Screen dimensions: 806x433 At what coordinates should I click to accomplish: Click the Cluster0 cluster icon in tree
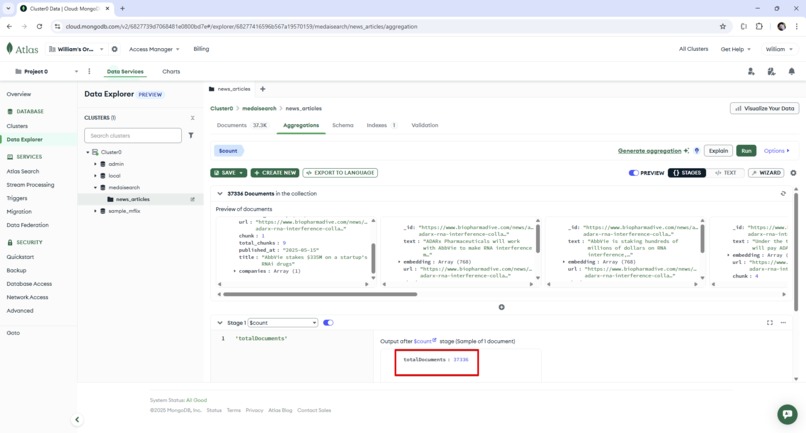95,152
